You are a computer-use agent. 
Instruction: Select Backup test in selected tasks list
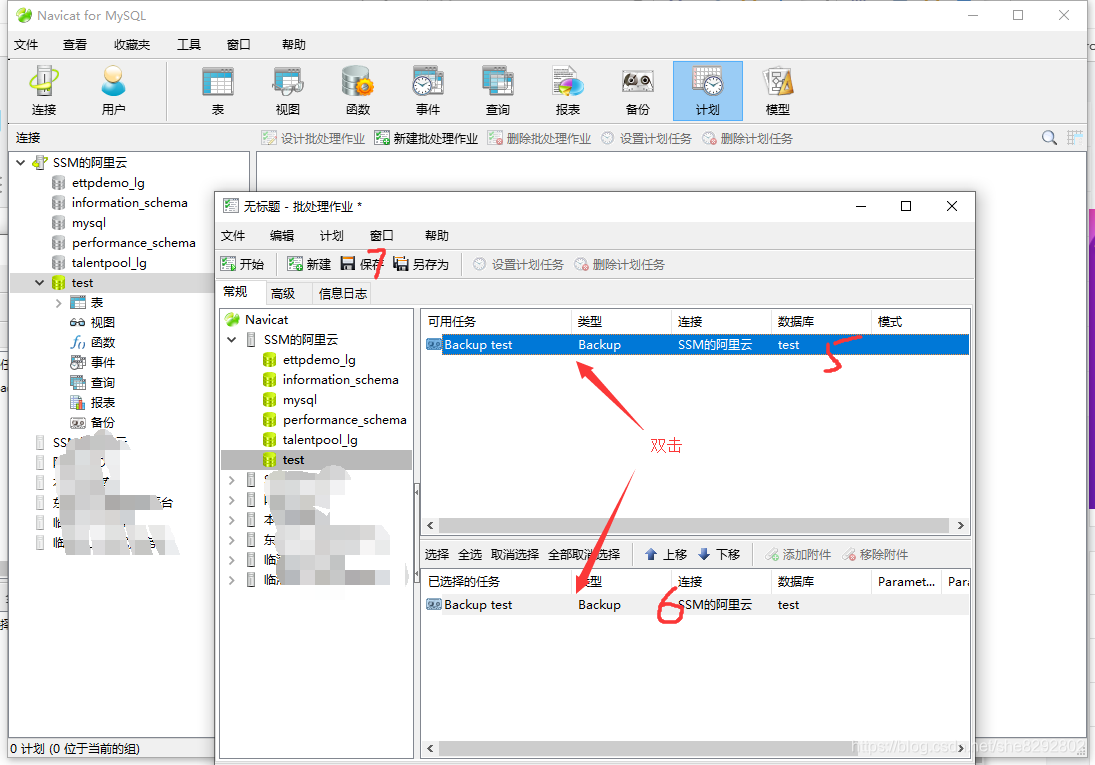tap(696, 604)
